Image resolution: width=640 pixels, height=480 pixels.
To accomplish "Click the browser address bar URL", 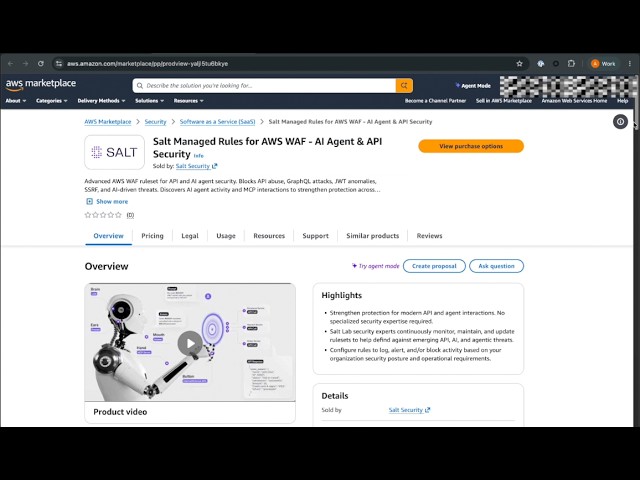I will [147, 64].
